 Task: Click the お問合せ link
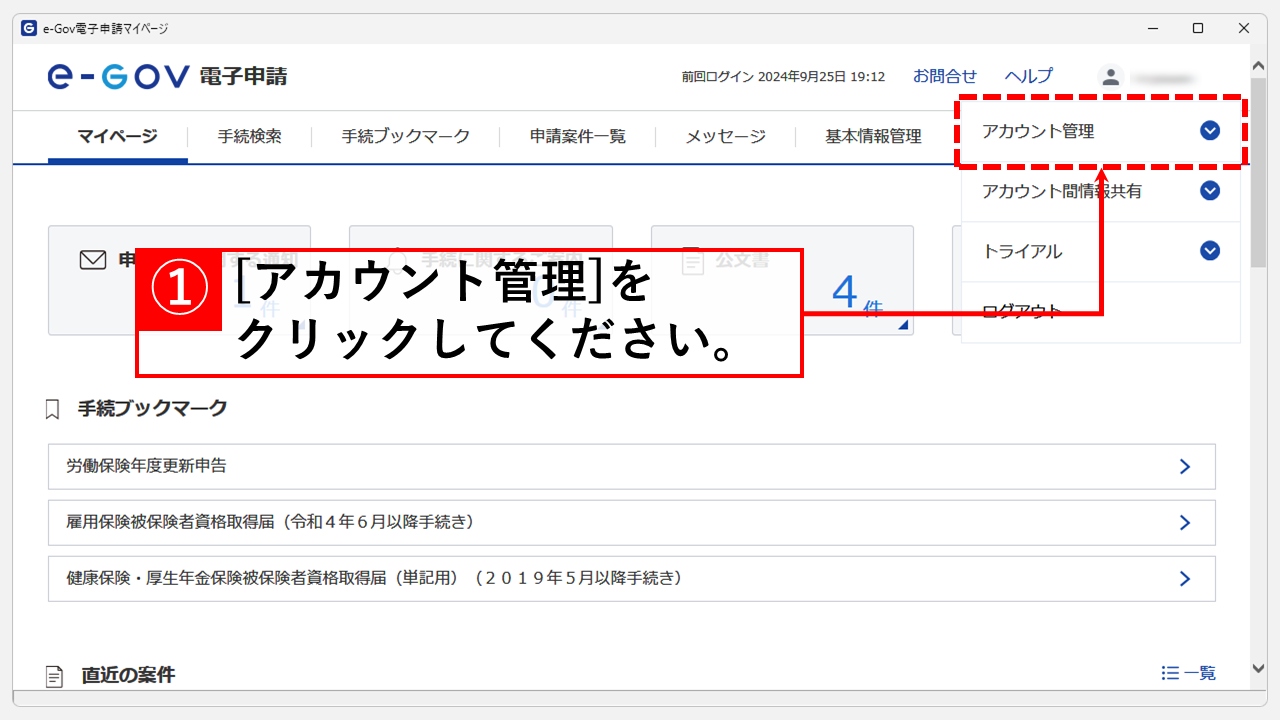(944, 76)
